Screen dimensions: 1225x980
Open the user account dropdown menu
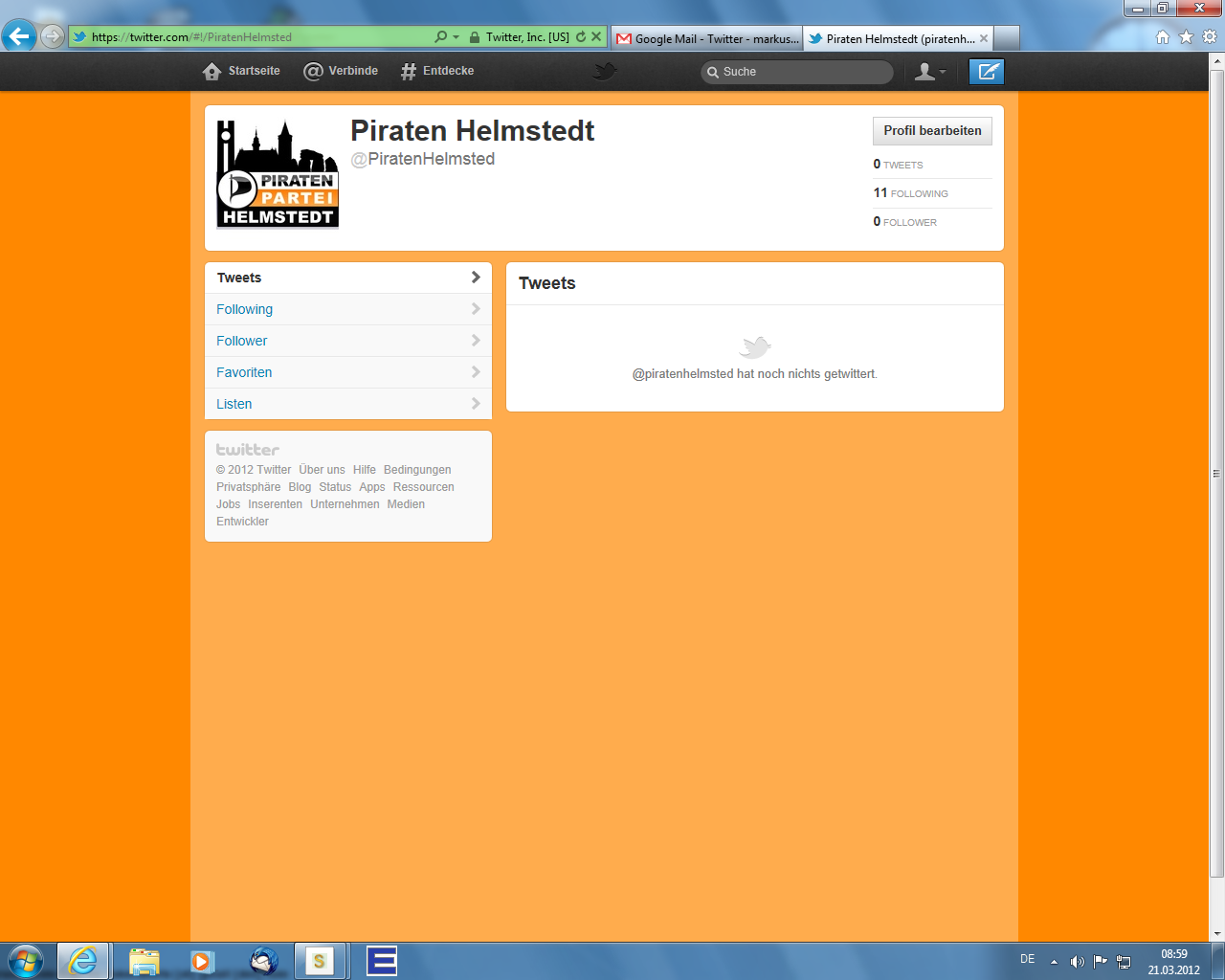tap(930, 72)
